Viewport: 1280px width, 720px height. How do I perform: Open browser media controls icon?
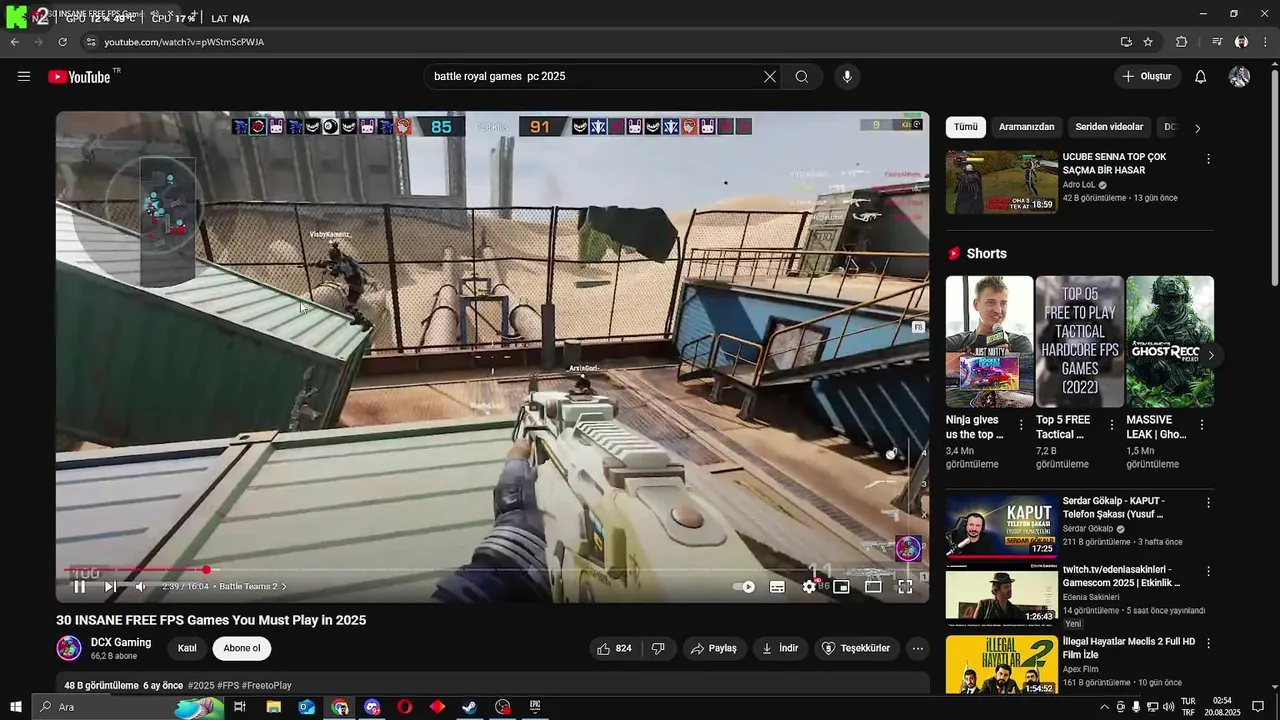[x=1217, y=42]
